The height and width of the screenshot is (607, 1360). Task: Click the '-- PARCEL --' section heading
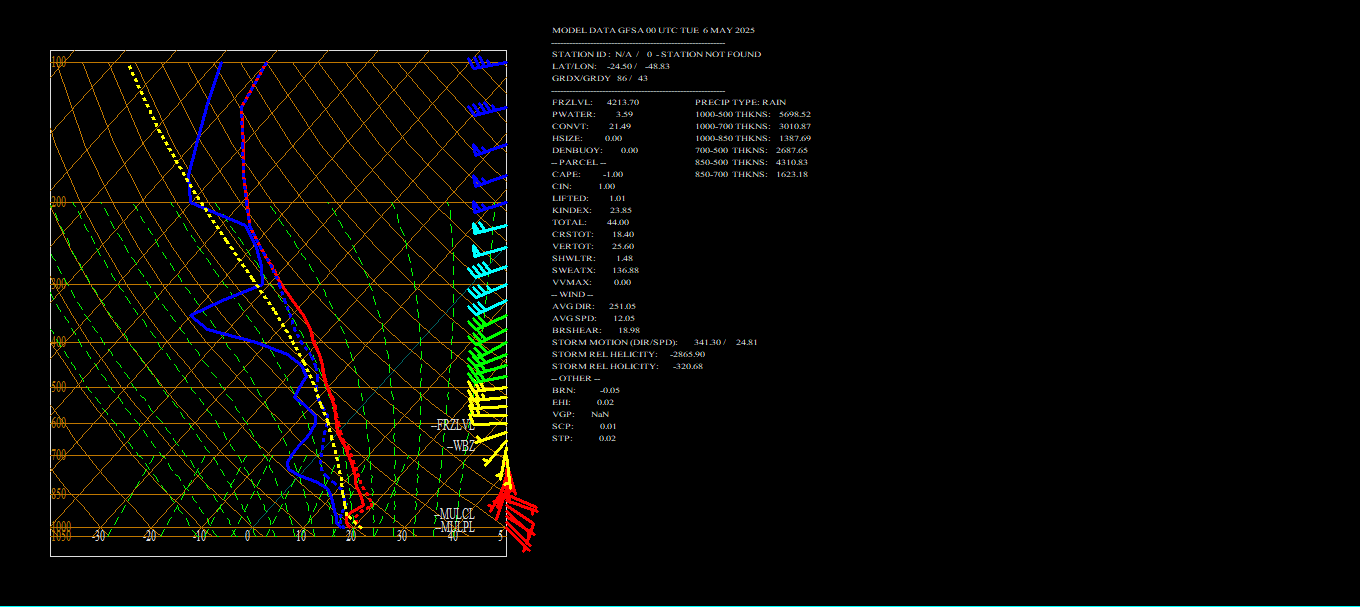pyautogui.click(x=579, y=162)
